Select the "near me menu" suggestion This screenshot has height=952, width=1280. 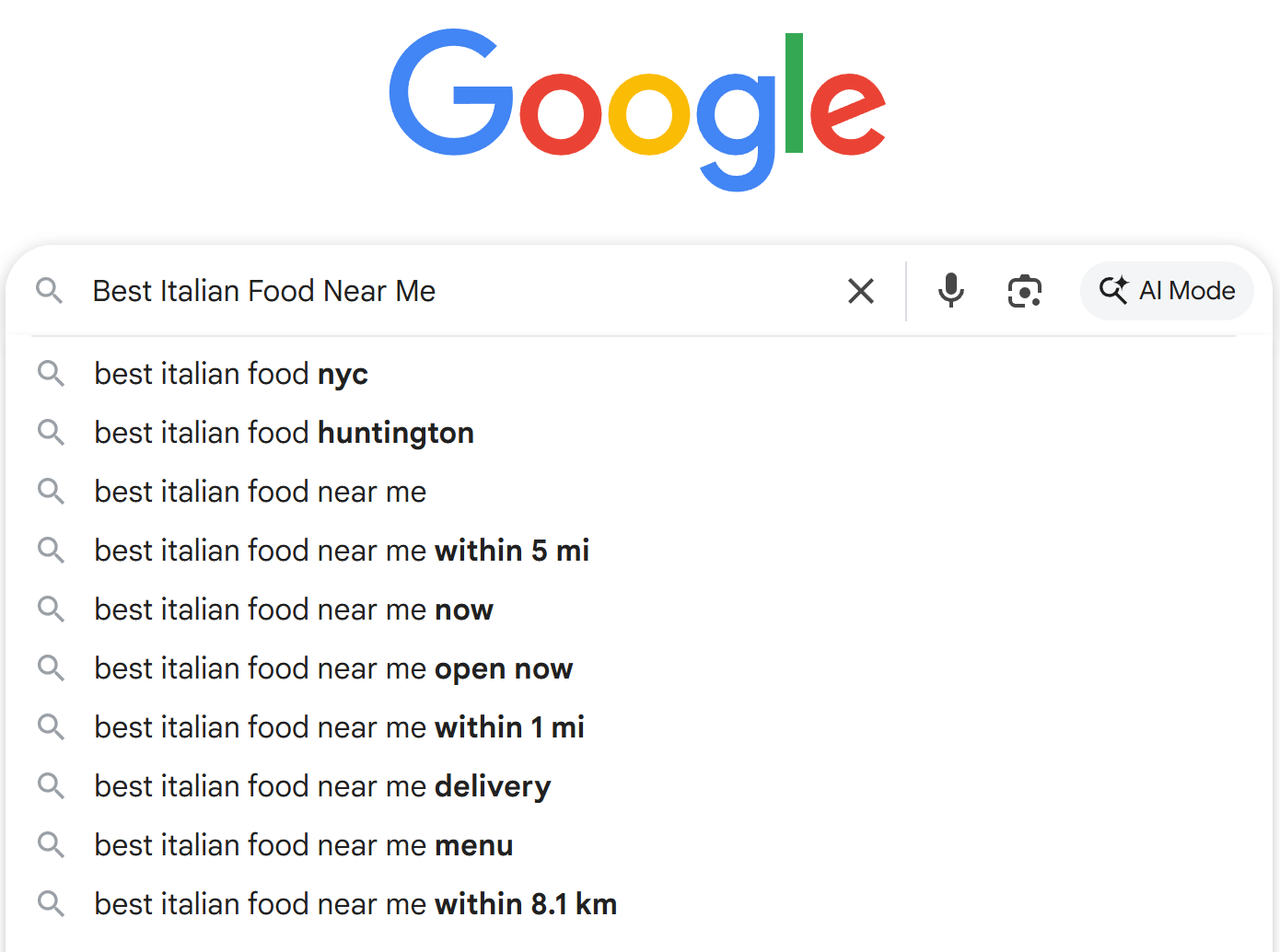[304, 845]
